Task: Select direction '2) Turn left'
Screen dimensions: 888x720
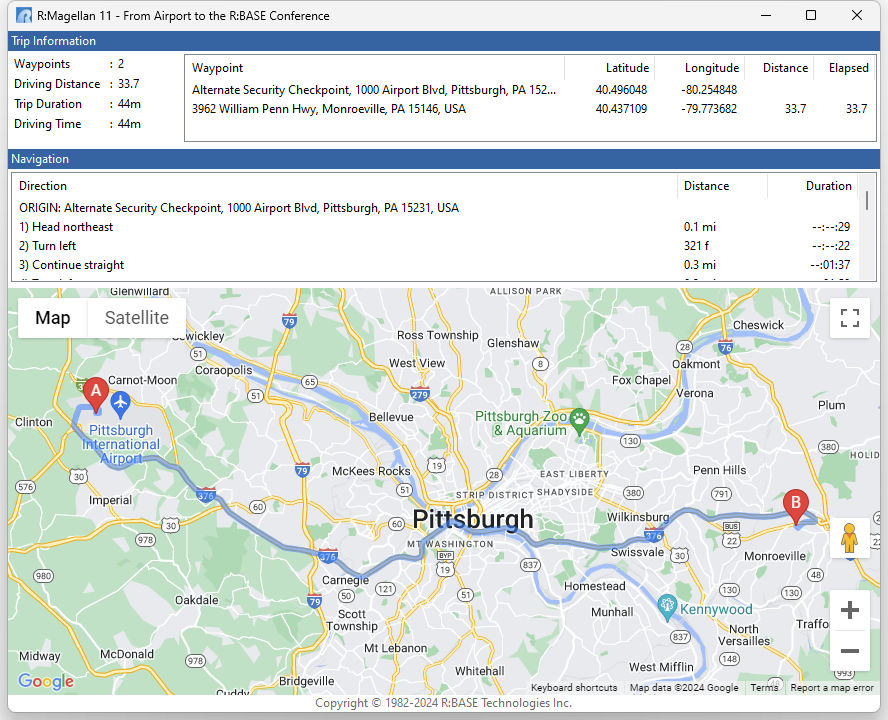Action: click(x=436, y=246)
